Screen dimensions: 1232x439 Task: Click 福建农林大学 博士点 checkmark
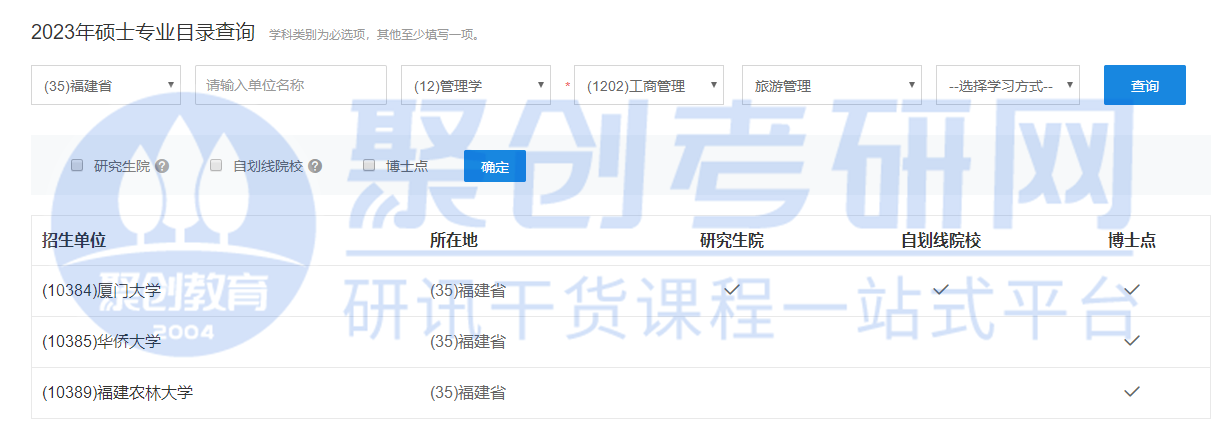[x=1132, y=391]
